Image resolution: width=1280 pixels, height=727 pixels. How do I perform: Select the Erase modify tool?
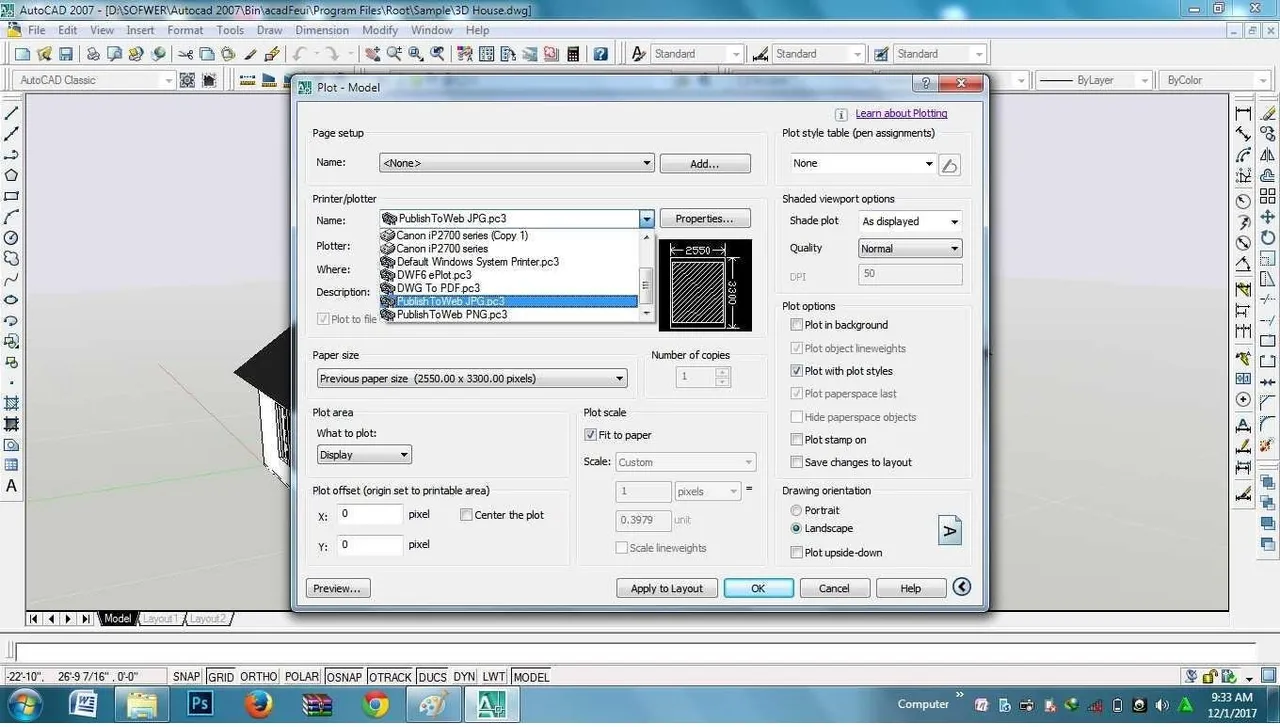point(1268,113)
